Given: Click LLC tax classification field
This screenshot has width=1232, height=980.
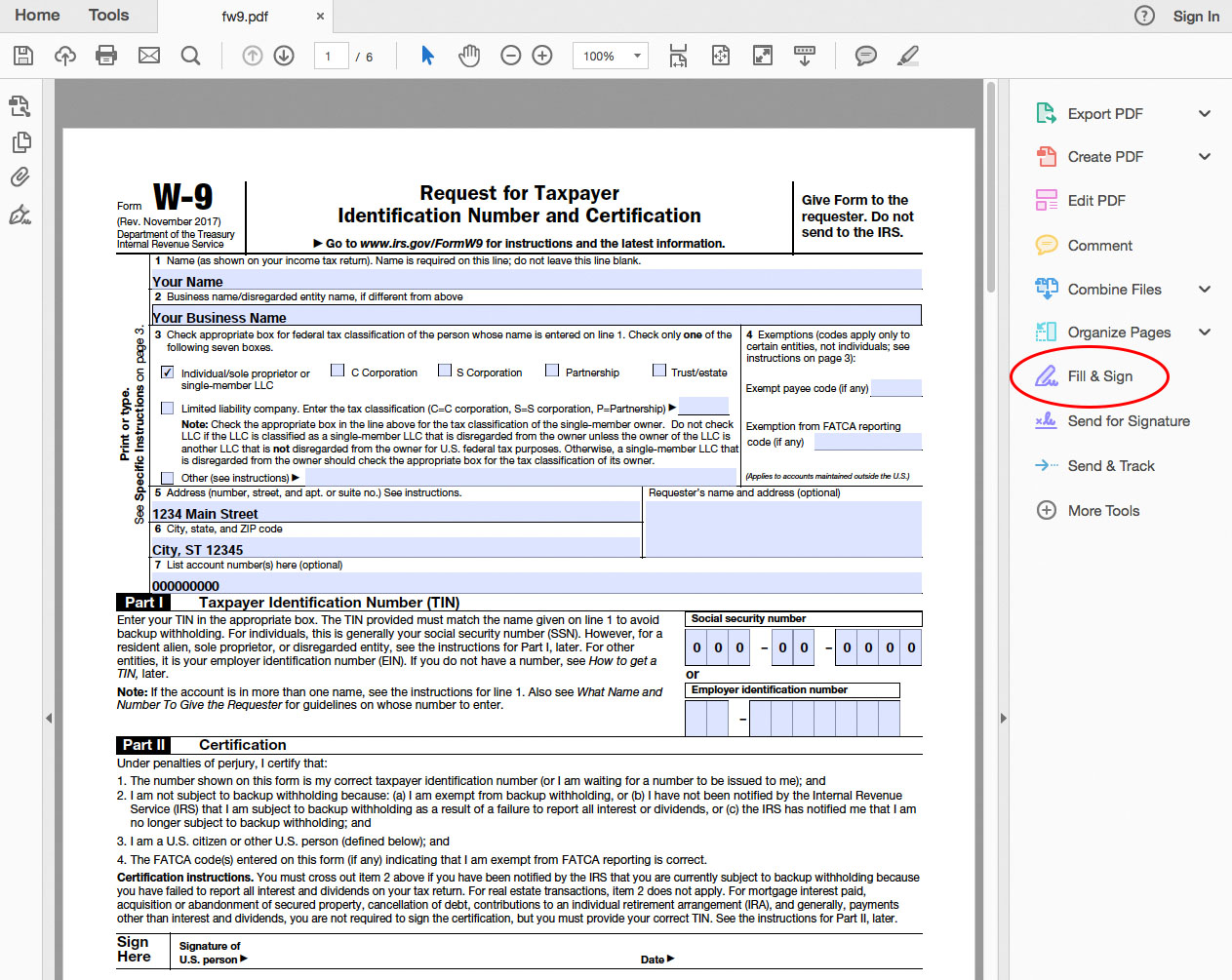Looking at the screenshot, I should (703, 406).
